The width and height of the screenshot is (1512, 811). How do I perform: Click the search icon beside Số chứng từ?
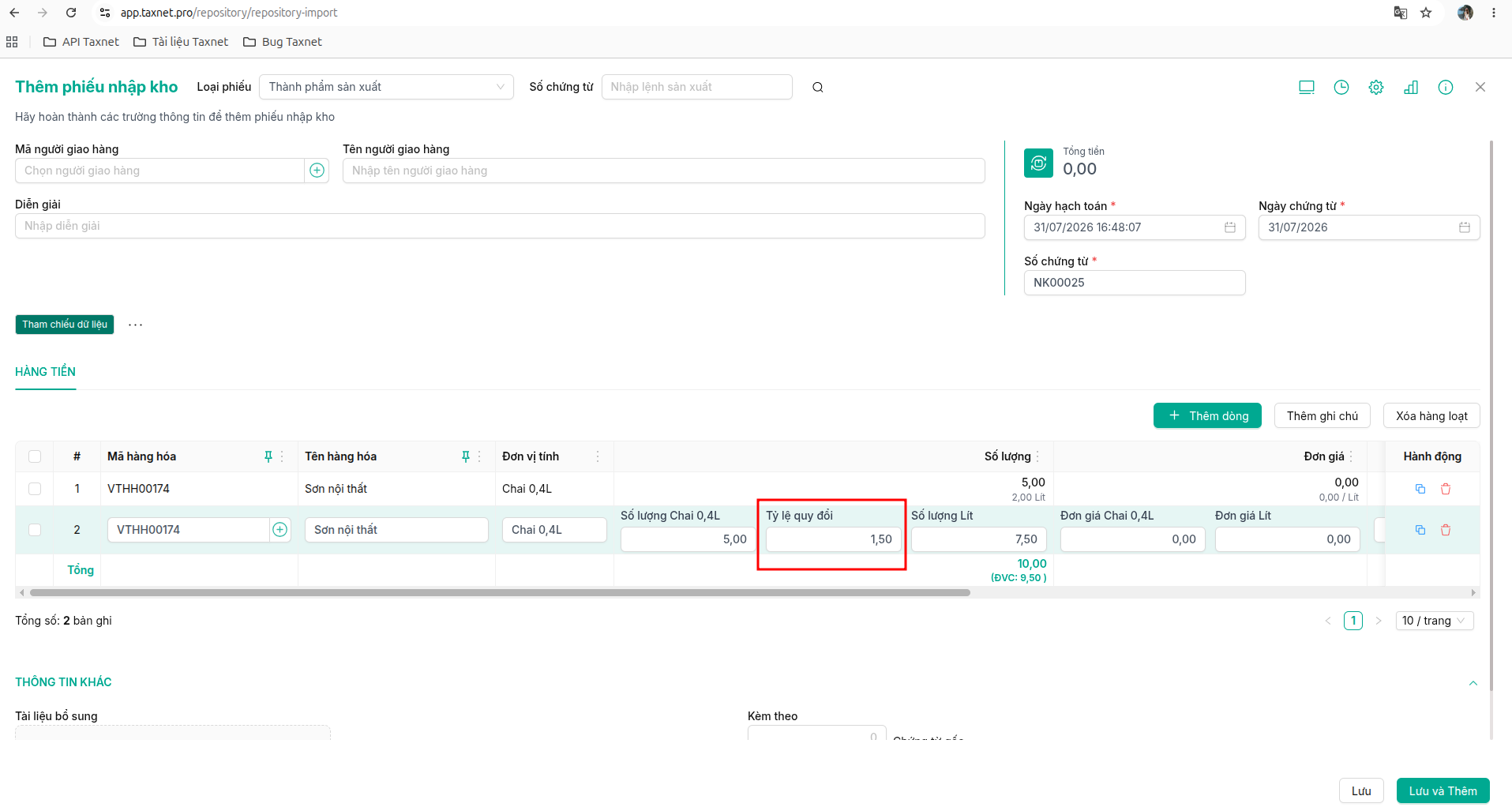(x=818, y=88)
